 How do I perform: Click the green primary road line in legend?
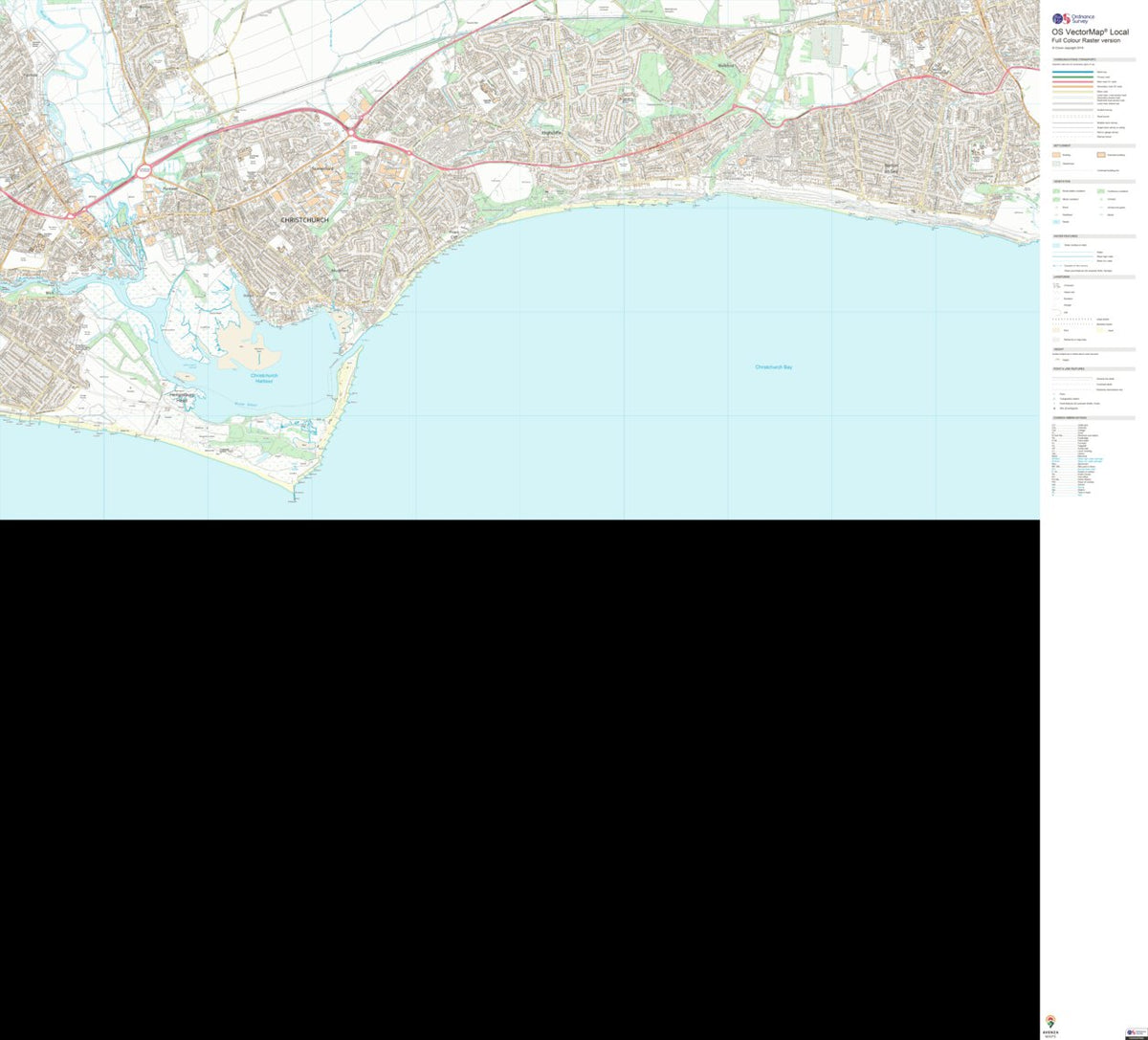pyautogui.click(x=1072, y=77)
